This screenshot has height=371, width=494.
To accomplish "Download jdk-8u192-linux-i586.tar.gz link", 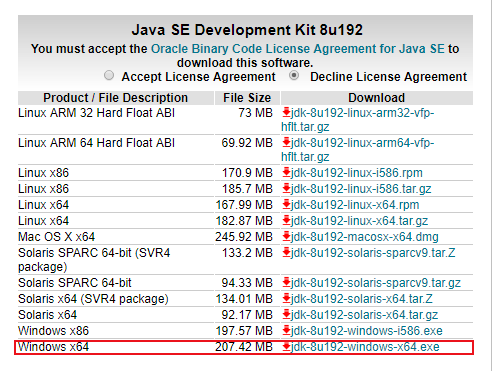I will pos(361,189).
